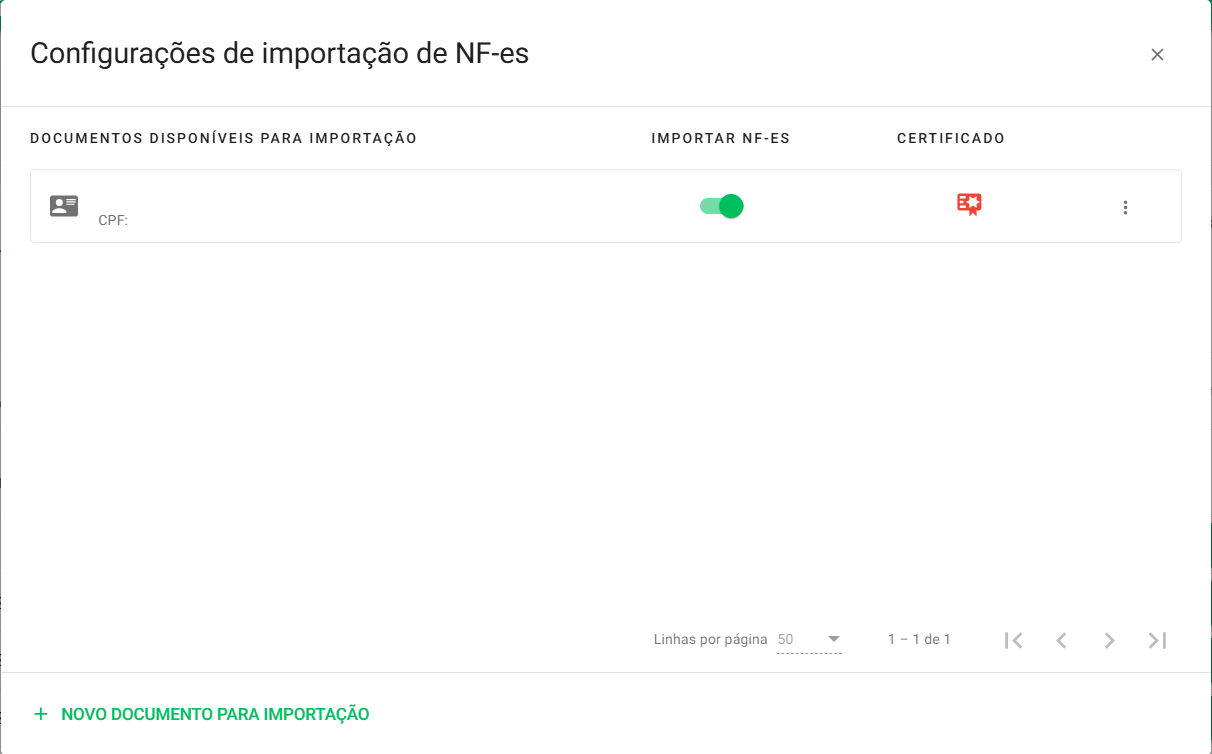Select the Importar NF-es column header
This screenshot has width=1212, height=754.
(x=720, y=138)
